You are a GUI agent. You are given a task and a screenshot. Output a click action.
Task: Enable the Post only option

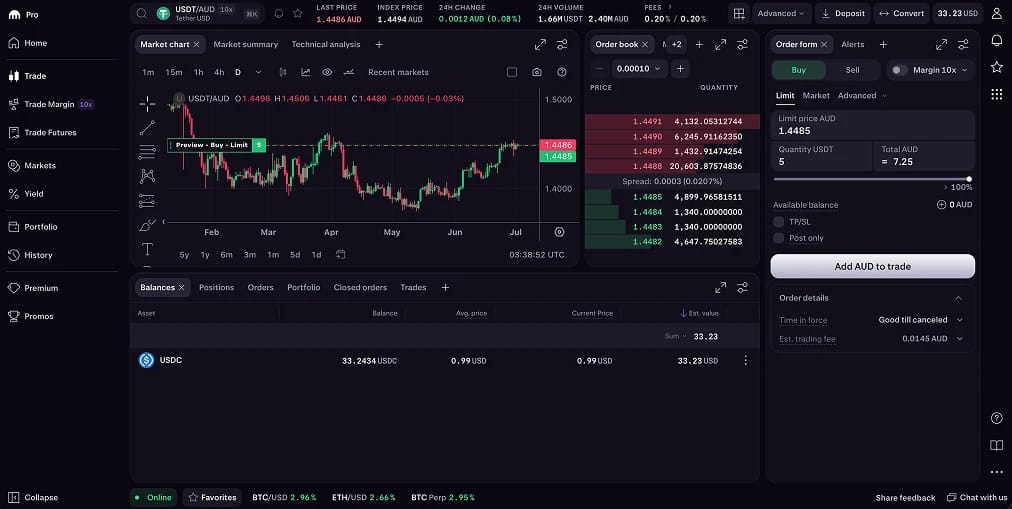tap(778, 238)
